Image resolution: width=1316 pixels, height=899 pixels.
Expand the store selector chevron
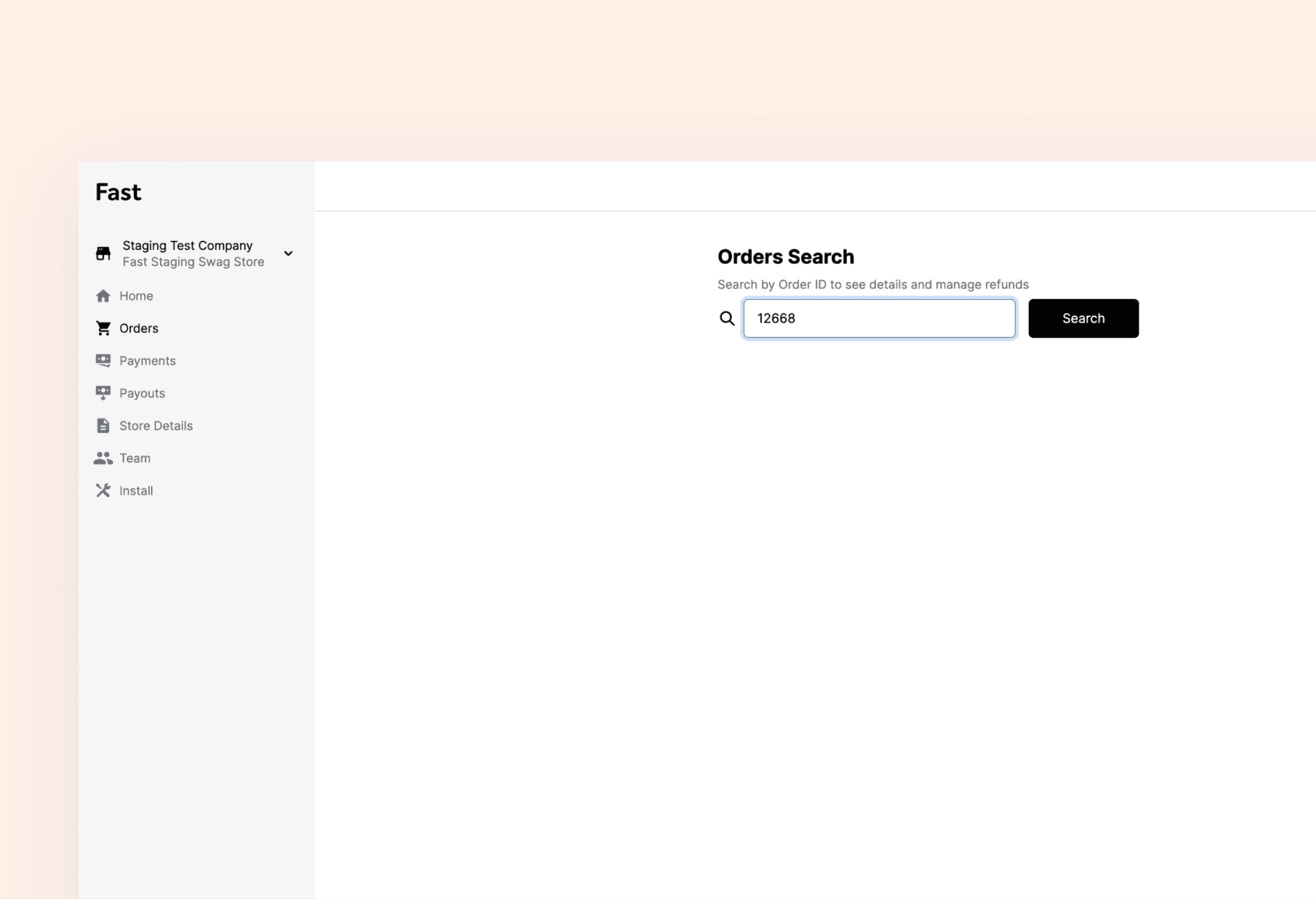288,254
